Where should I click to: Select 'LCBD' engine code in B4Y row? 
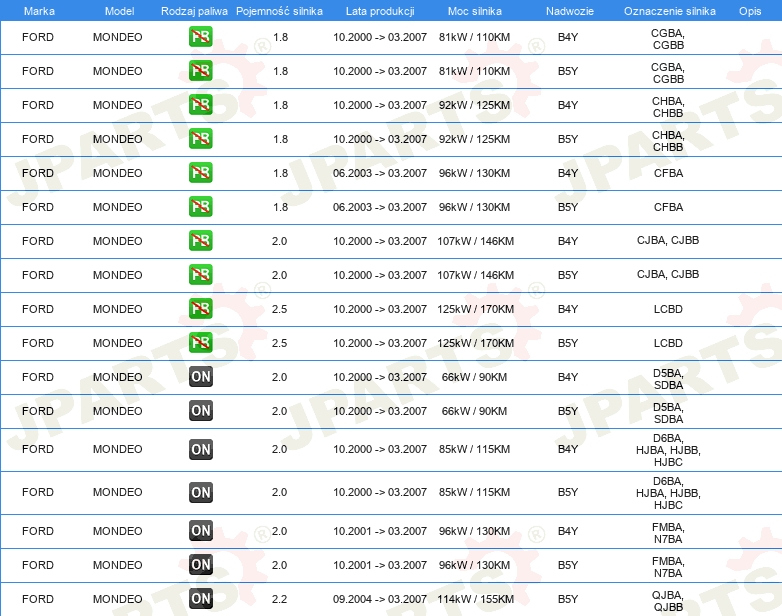[668, 309]
